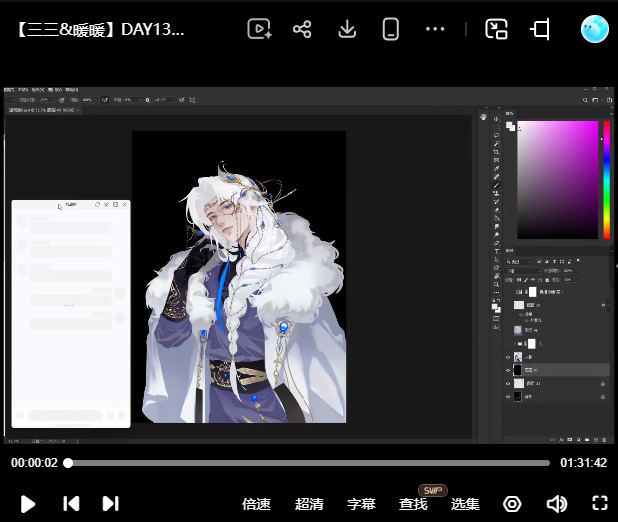Select the Layers panel tab
The width and height of the screenshot is (618, 522).
pyautogui.click(x=509, y=250)
